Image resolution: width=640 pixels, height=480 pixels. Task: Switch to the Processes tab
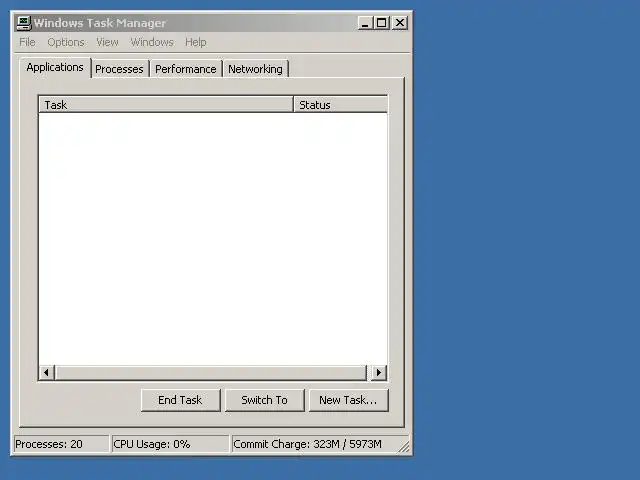119,69
